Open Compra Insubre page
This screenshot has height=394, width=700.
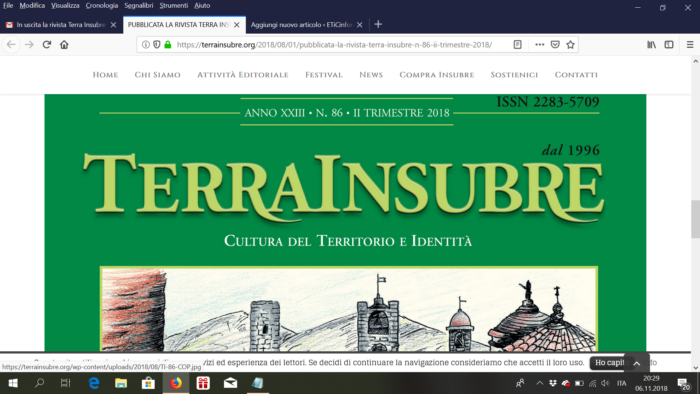[437, 75]
